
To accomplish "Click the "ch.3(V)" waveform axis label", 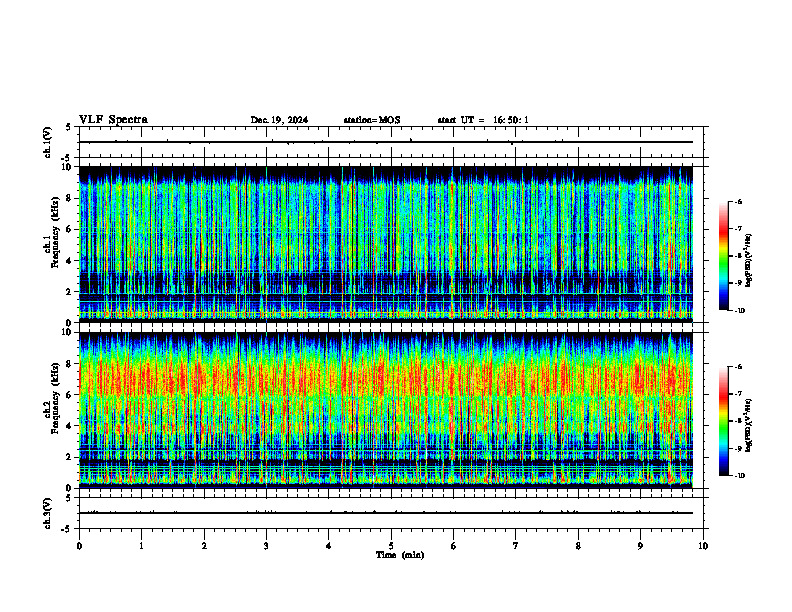I will click(x=48, y=513).
